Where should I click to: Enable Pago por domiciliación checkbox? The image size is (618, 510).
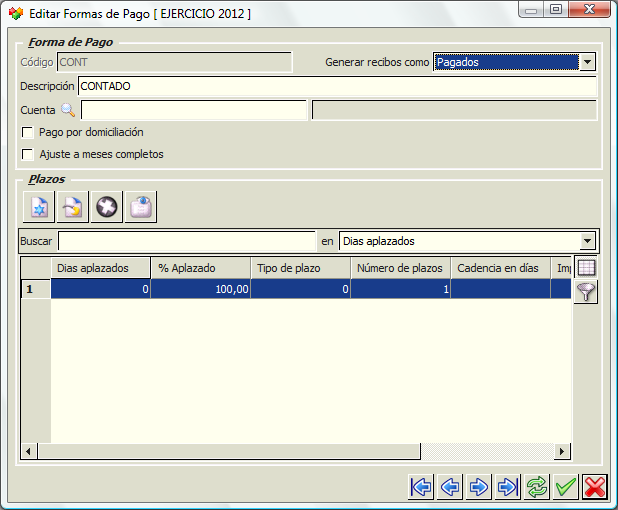(x=28, y=132)
